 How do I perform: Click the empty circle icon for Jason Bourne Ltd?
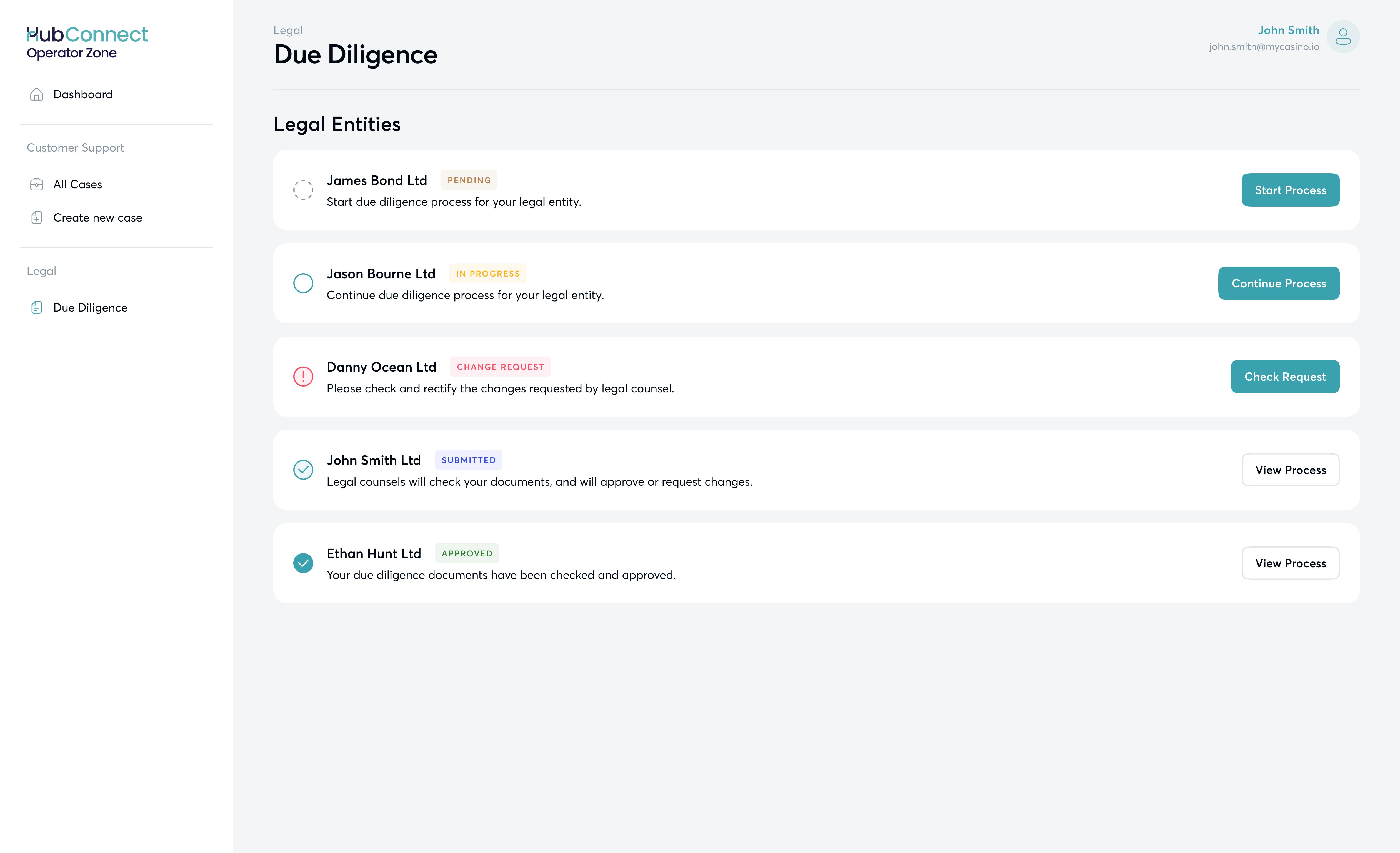303,283
